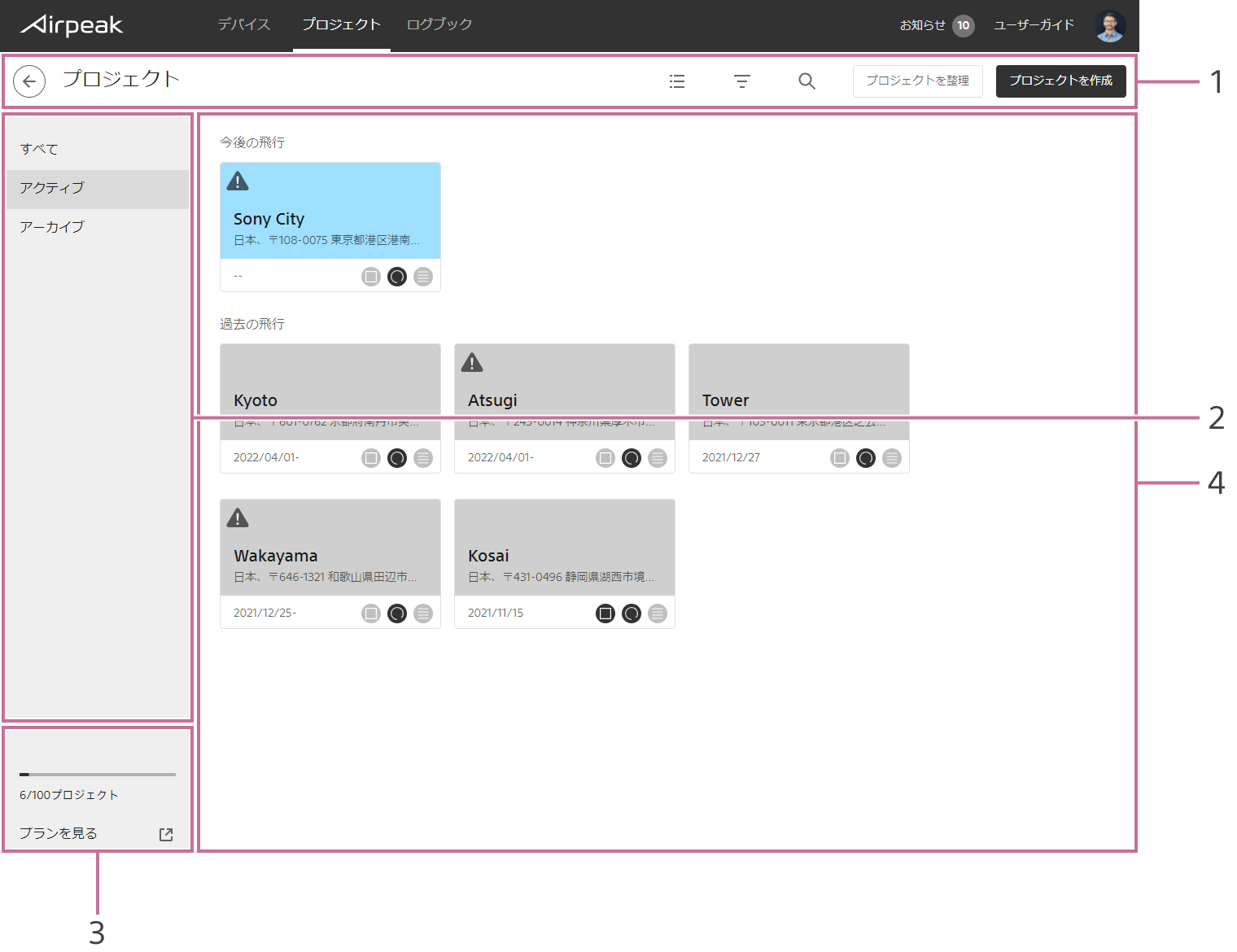Viewport: 1237px width, 952px height.
Task: Open the Tower project card
Action: point(799,408)
